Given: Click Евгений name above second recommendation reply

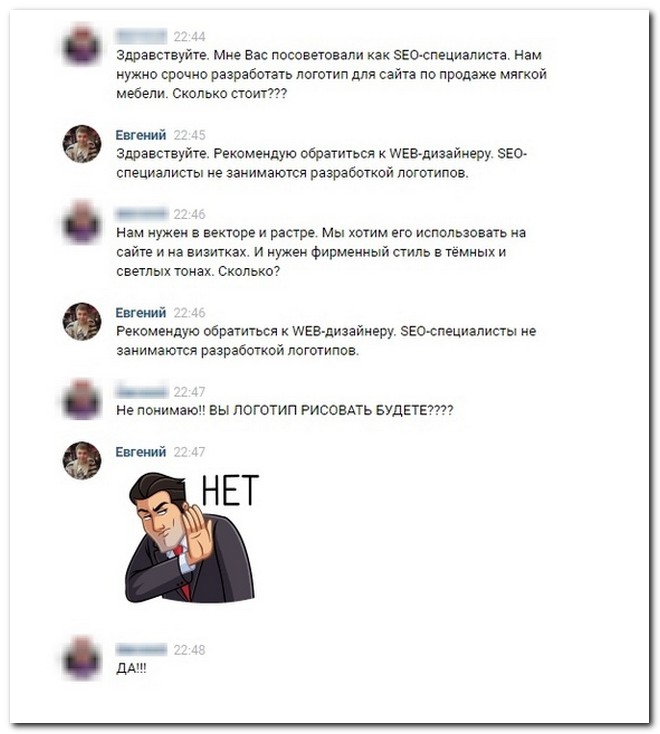Looking at the screenshot, I should pyautogui.click(x=141, y=312).
